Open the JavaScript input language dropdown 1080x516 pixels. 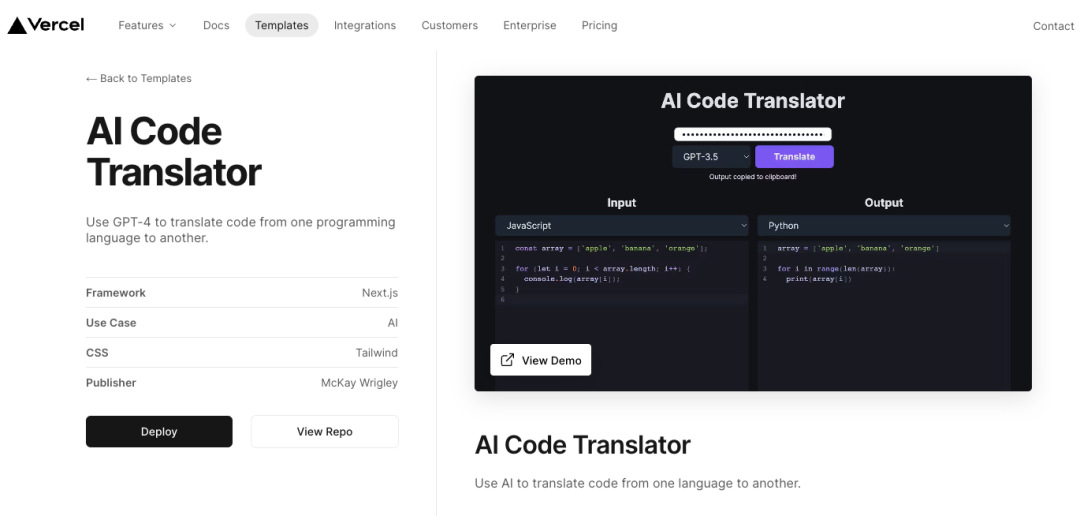621,226
